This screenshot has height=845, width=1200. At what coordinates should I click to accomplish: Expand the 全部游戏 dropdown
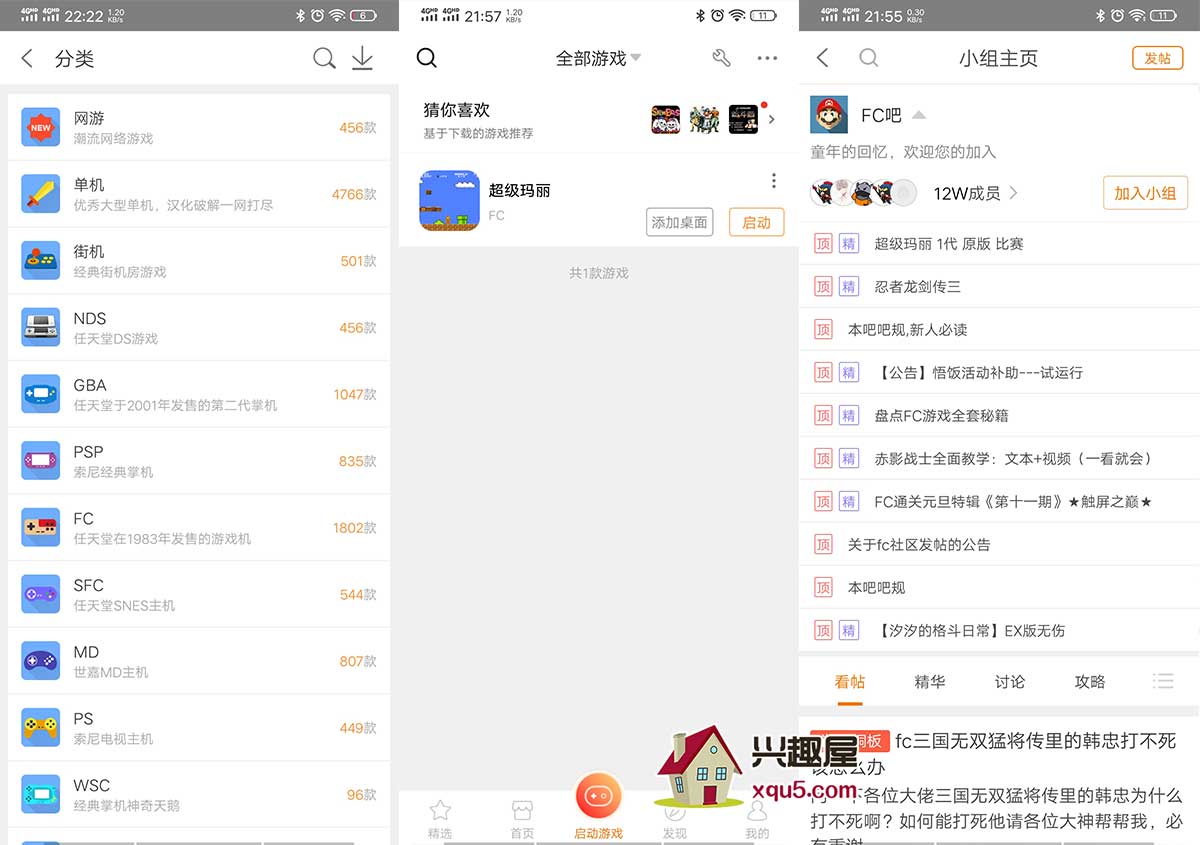(636, 58)
